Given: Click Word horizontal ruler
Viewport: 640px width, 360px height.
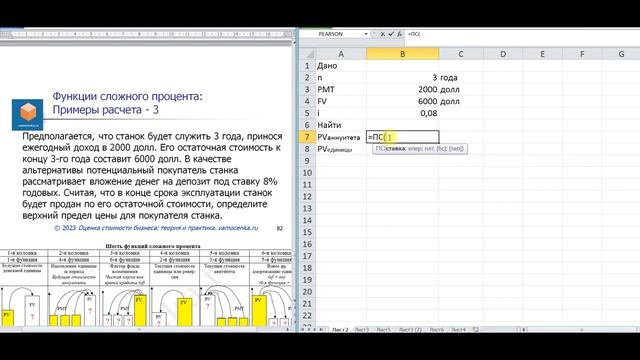Looking at the screenshot, I should point(147,34).
